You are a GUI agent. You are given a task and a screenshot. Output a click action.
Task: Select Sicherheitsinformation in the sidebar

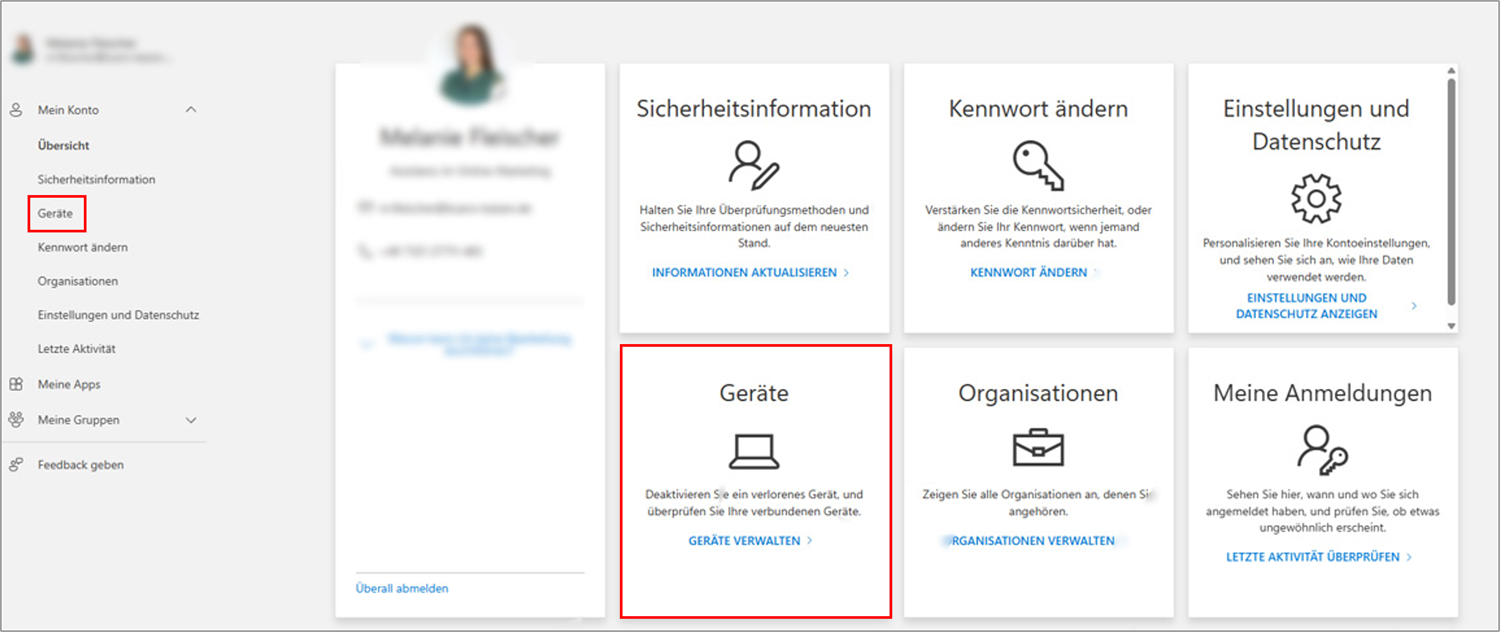click(x=96, y=180)
